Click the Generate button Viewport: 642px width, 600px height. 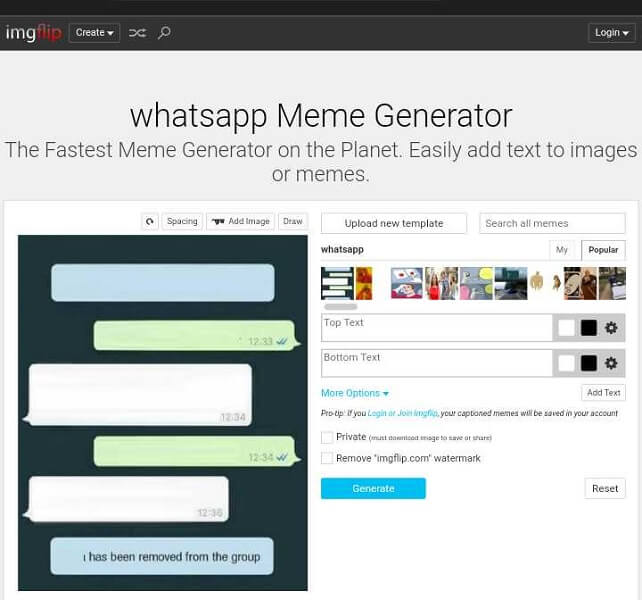373,489
